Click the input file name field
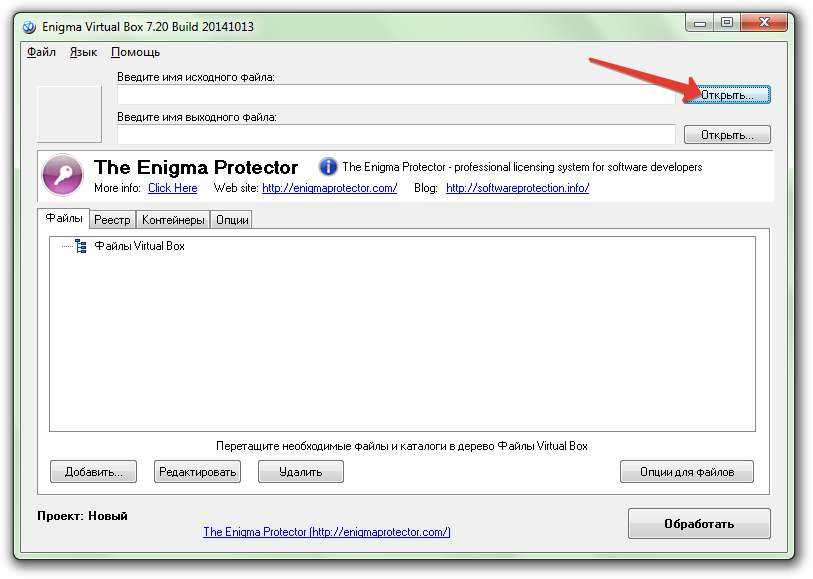This screenshot has width=813, height=579. click(396, 95)
